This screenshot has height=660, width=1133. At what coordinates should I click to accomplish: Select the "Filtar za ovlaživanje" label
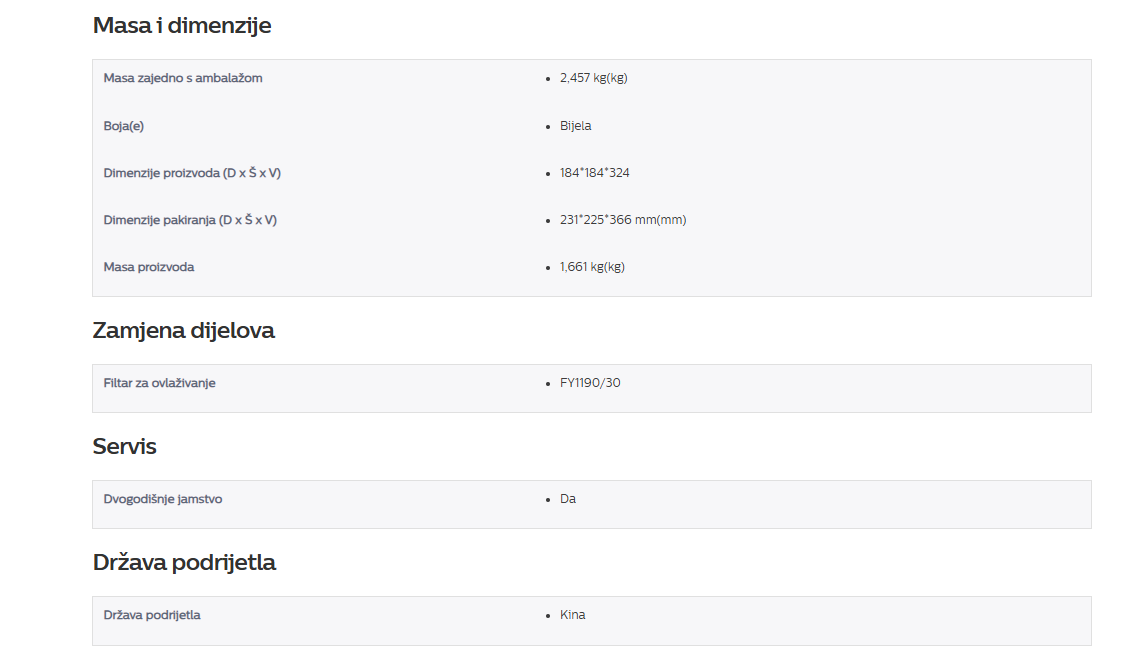(x=160, y=383)
